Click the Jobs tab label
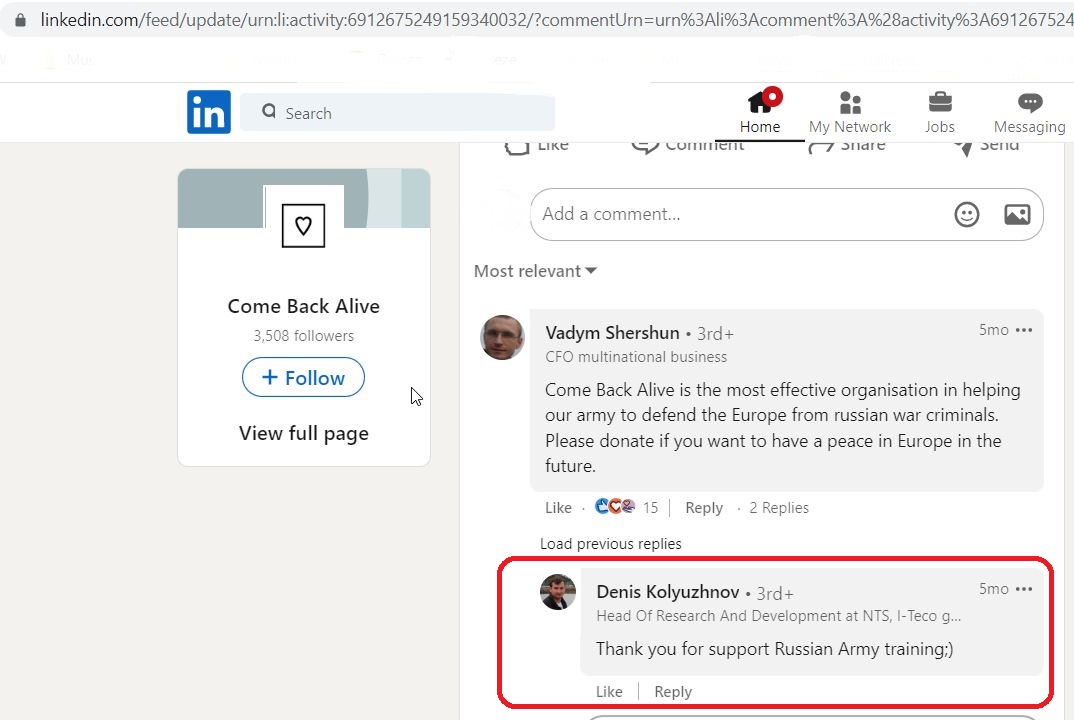Image resolution: width=1074 pixels, height=720 pixels. (x=940, y=127)
